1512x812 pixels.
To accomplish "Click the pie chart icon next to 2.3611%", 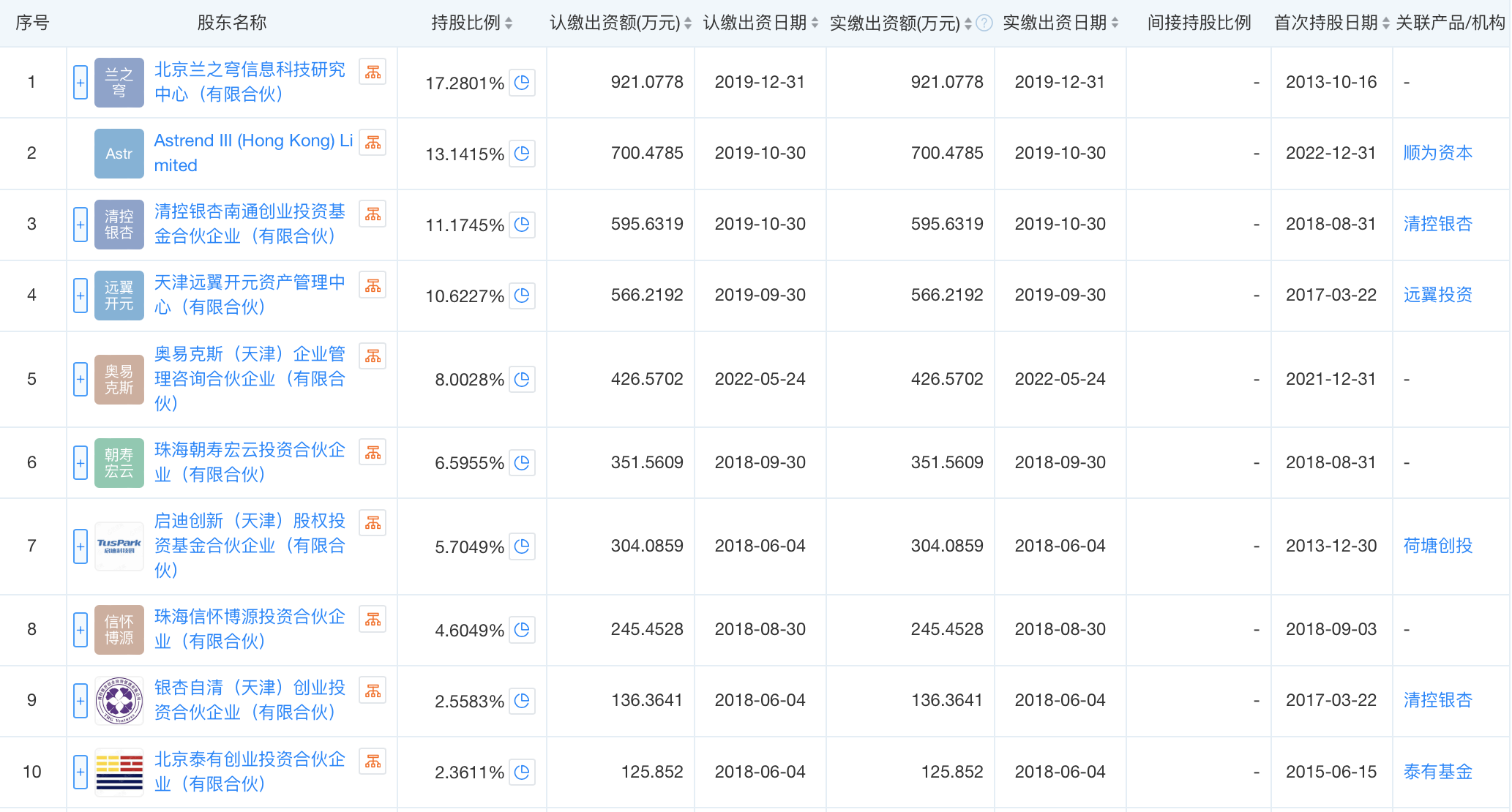I will tap(522, 772).
